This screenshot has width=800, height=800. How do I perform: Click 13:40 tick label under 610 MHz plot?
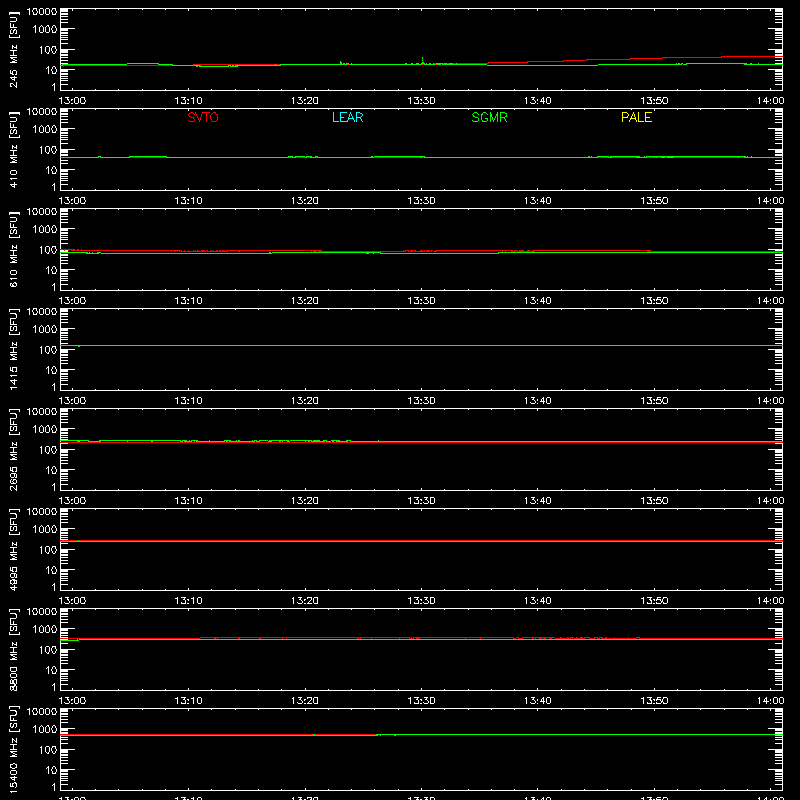point(538,301)
